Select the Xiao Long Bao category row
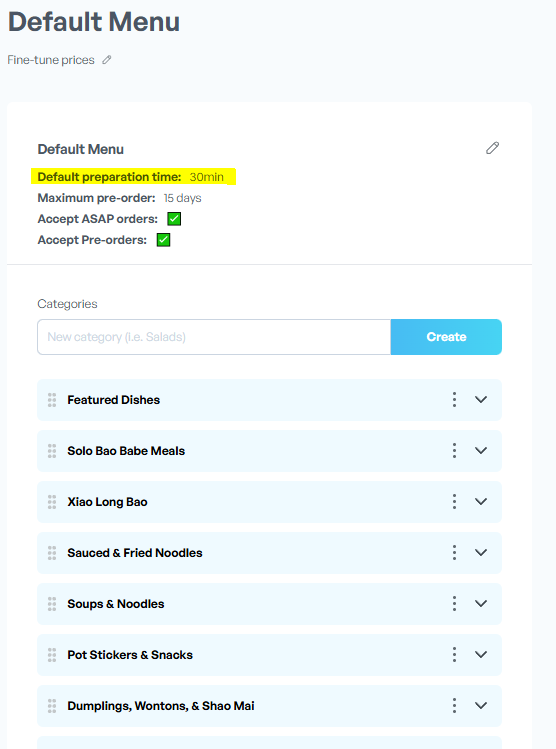Image resolution: width=556 pixels, height=749 pixels. pos(269,502)
